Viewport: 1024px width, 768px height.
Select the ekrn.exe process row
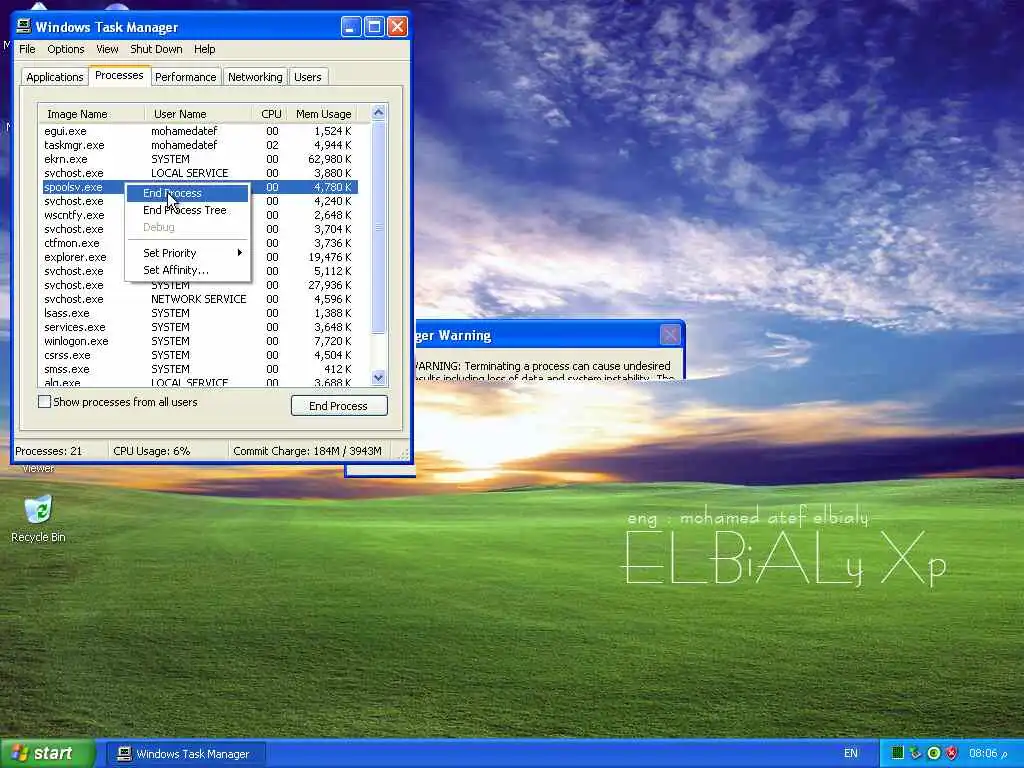click(199, 159)
